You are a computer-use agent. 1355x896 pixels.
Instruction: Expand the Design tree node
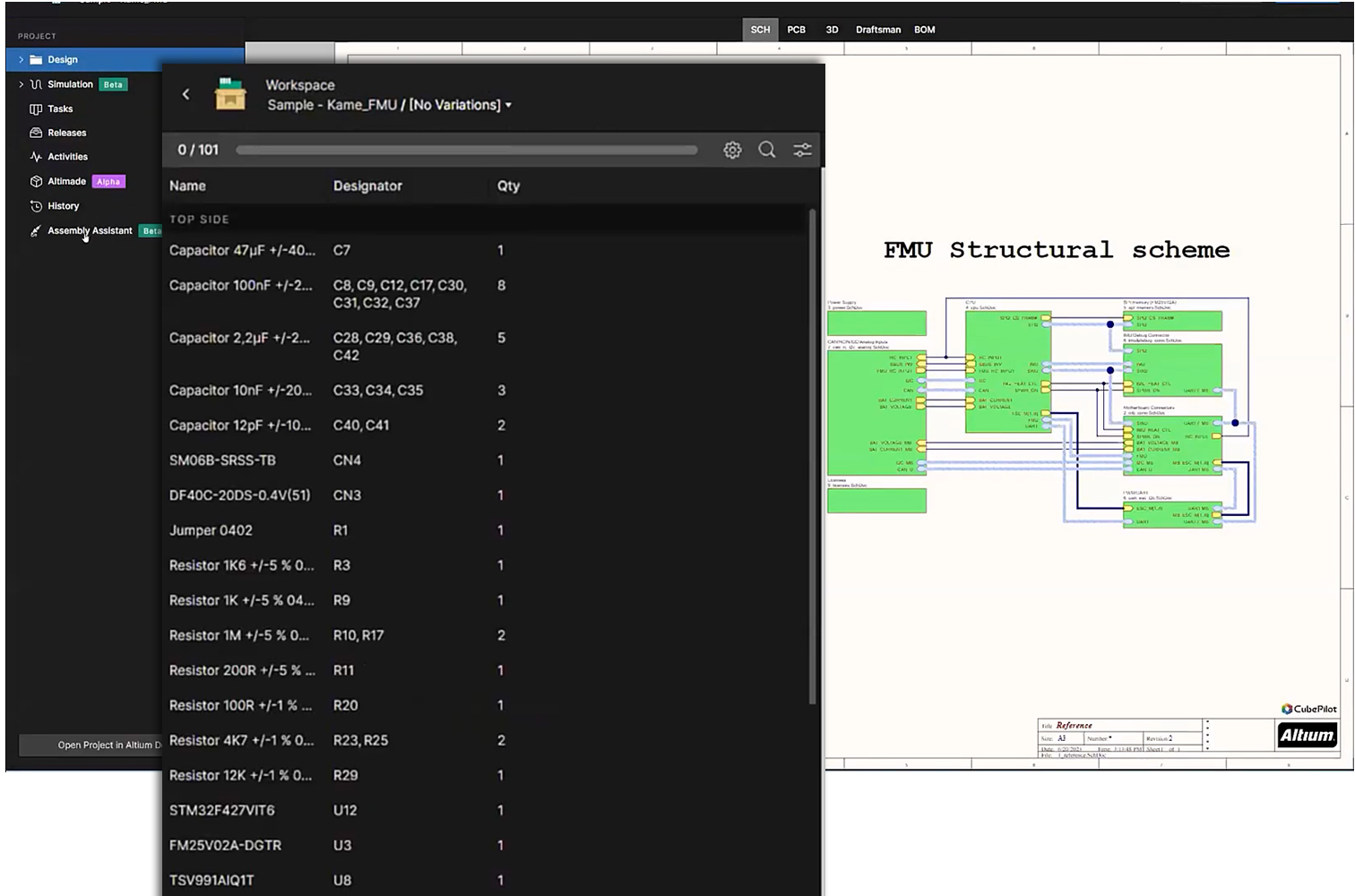click(21, 60)
